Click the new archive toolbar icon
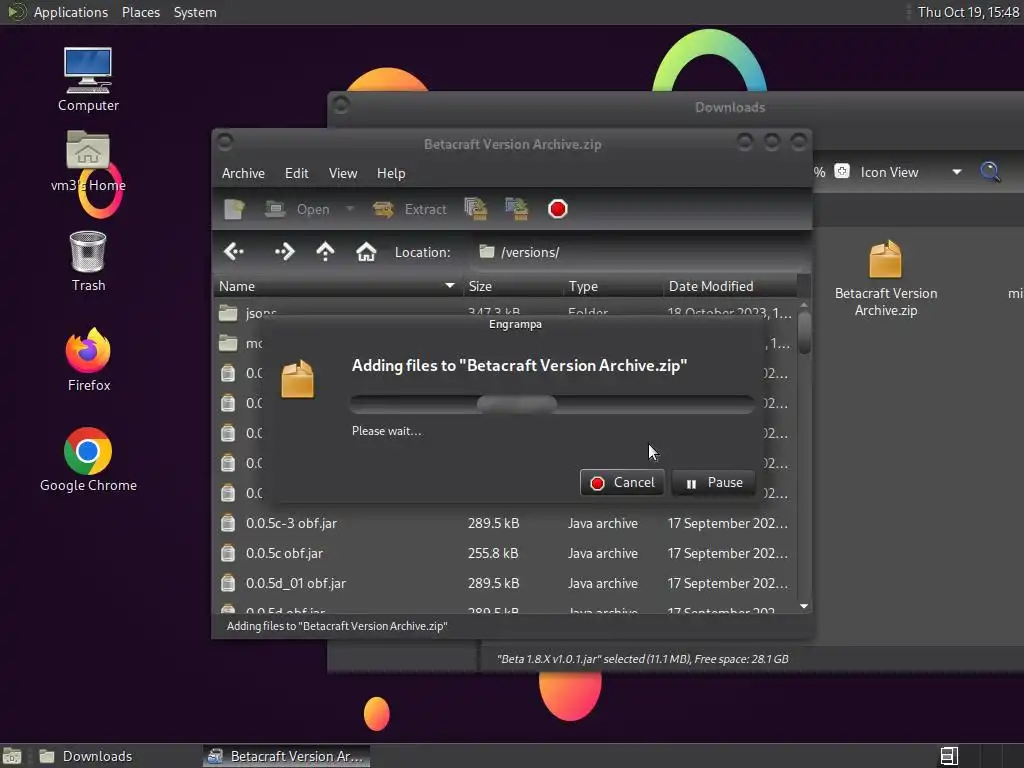 pyautogui.click(x=234, y=209)
